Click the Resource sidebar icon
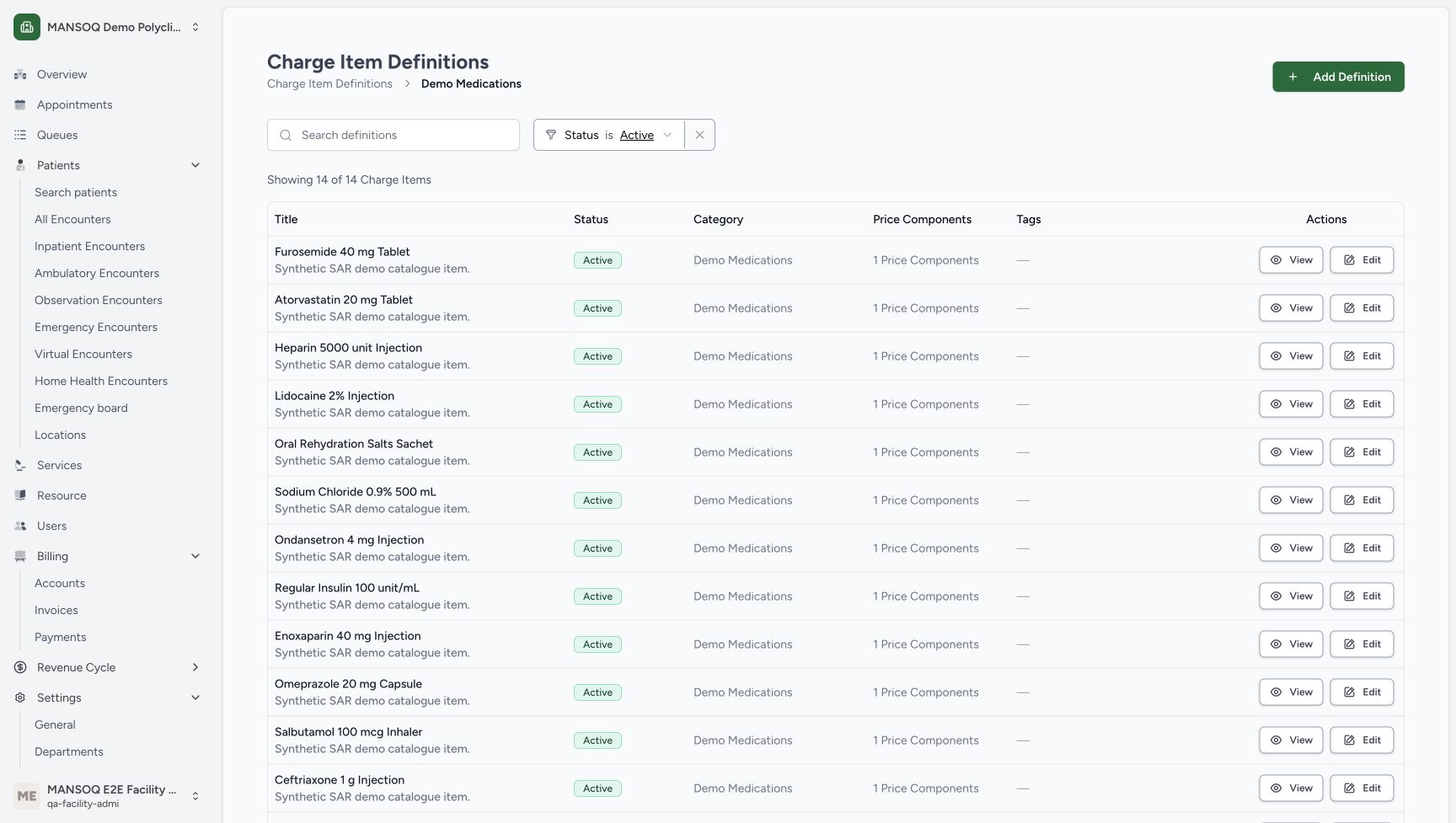This screenshot has width=1456, height=823. click(x=20, y=495)
